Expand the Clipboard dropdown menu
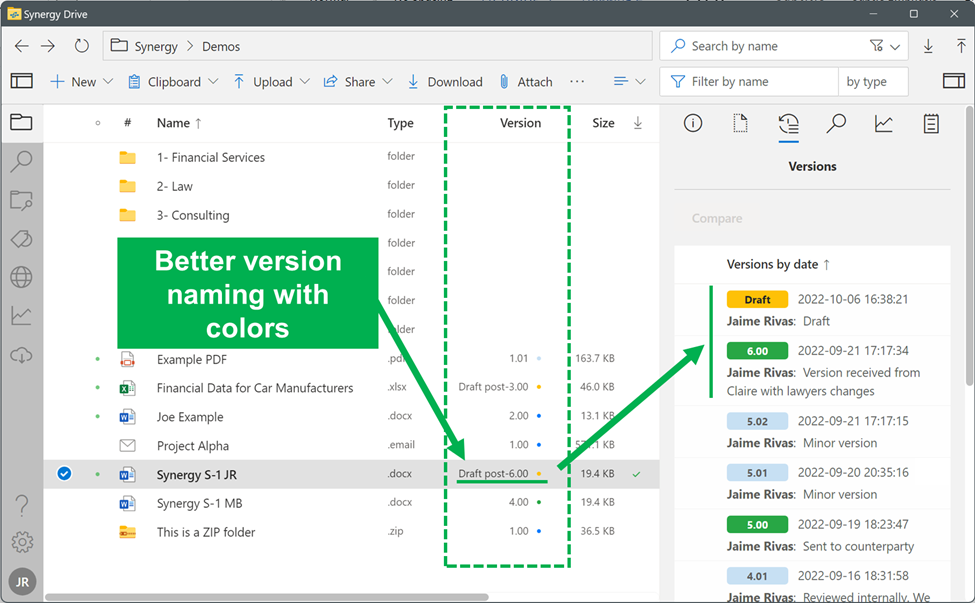Viewport: 975px width, 603px height. (213, 81)
